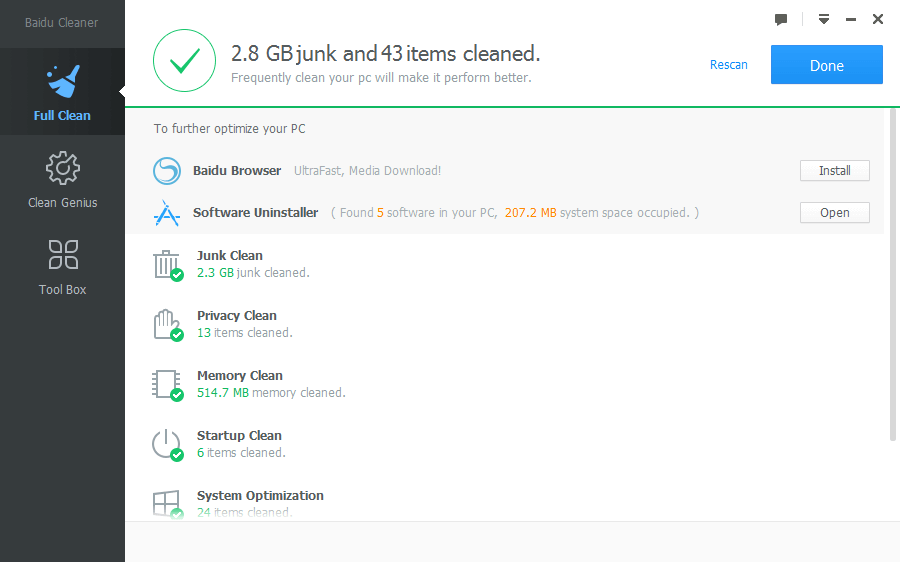Switch to the Full Clean tab
The height and width of the screenshot is (562, 900).
62,91
